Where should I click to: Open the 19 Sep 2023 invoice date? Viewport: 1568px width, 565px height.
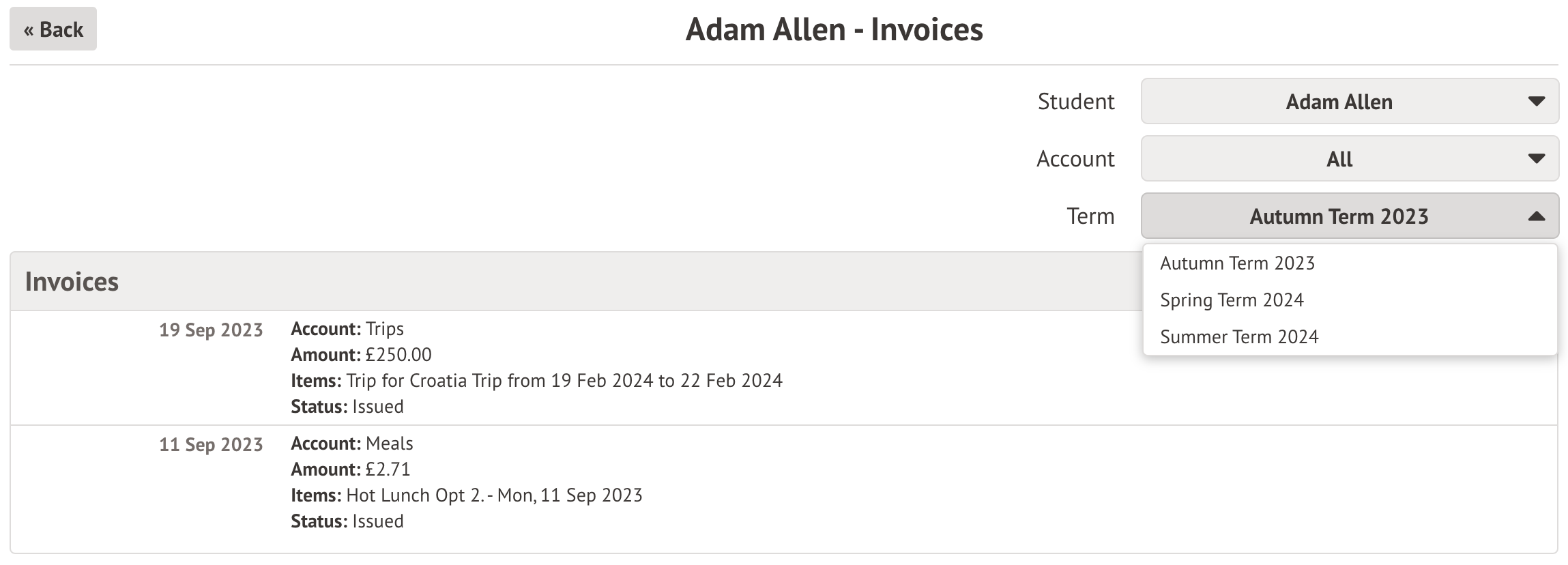click(211, 330)
